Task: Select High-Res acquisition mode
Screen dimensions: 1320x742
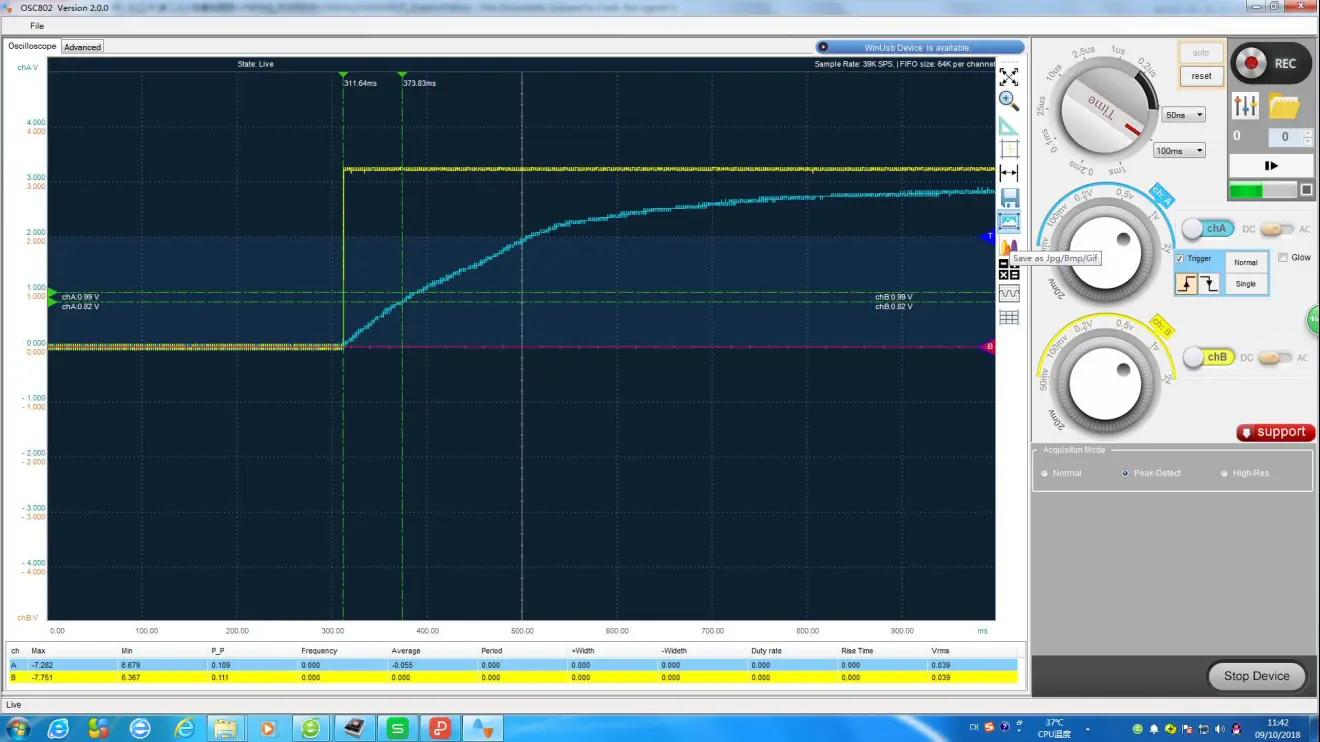Action: tap(1225, 473)
